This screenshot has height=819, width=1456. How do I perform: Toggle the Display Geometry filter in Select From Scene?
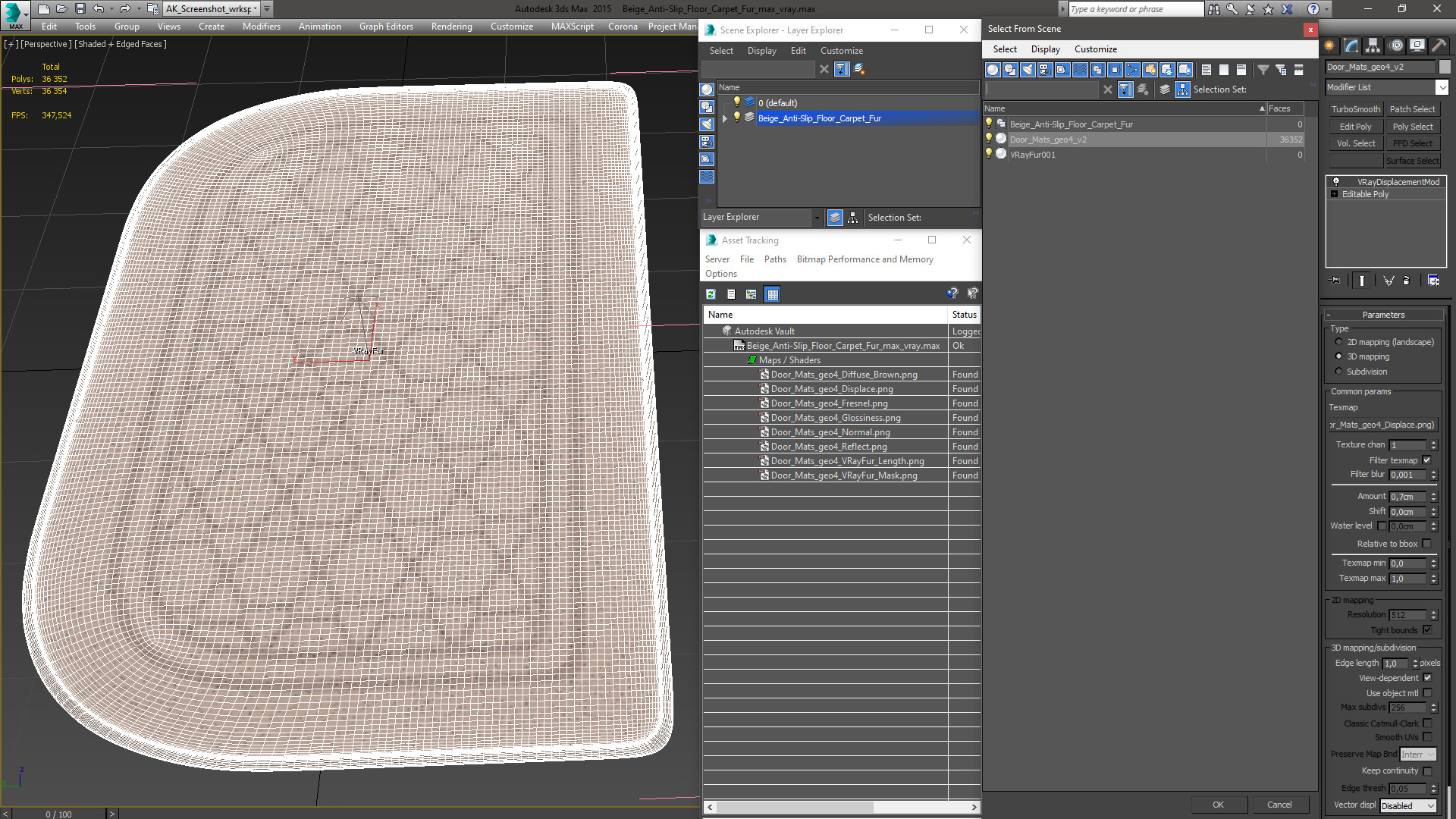click(993, 70)
